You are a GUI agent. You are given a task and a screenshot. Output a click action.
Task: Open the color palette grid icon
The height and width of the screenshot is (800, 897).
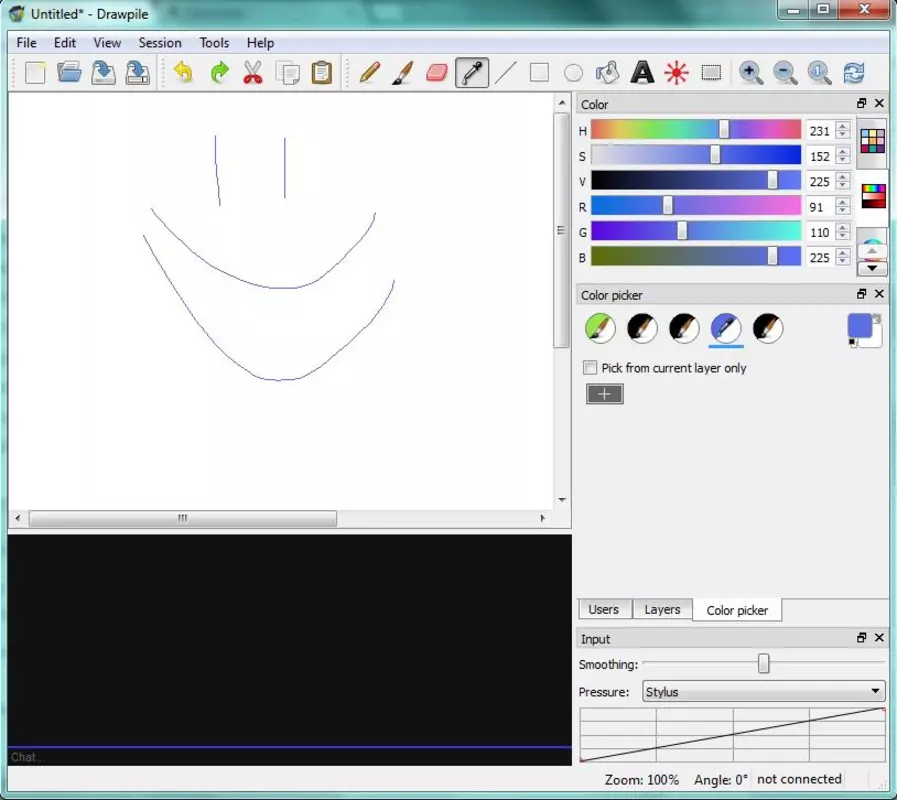pos(872,141)
